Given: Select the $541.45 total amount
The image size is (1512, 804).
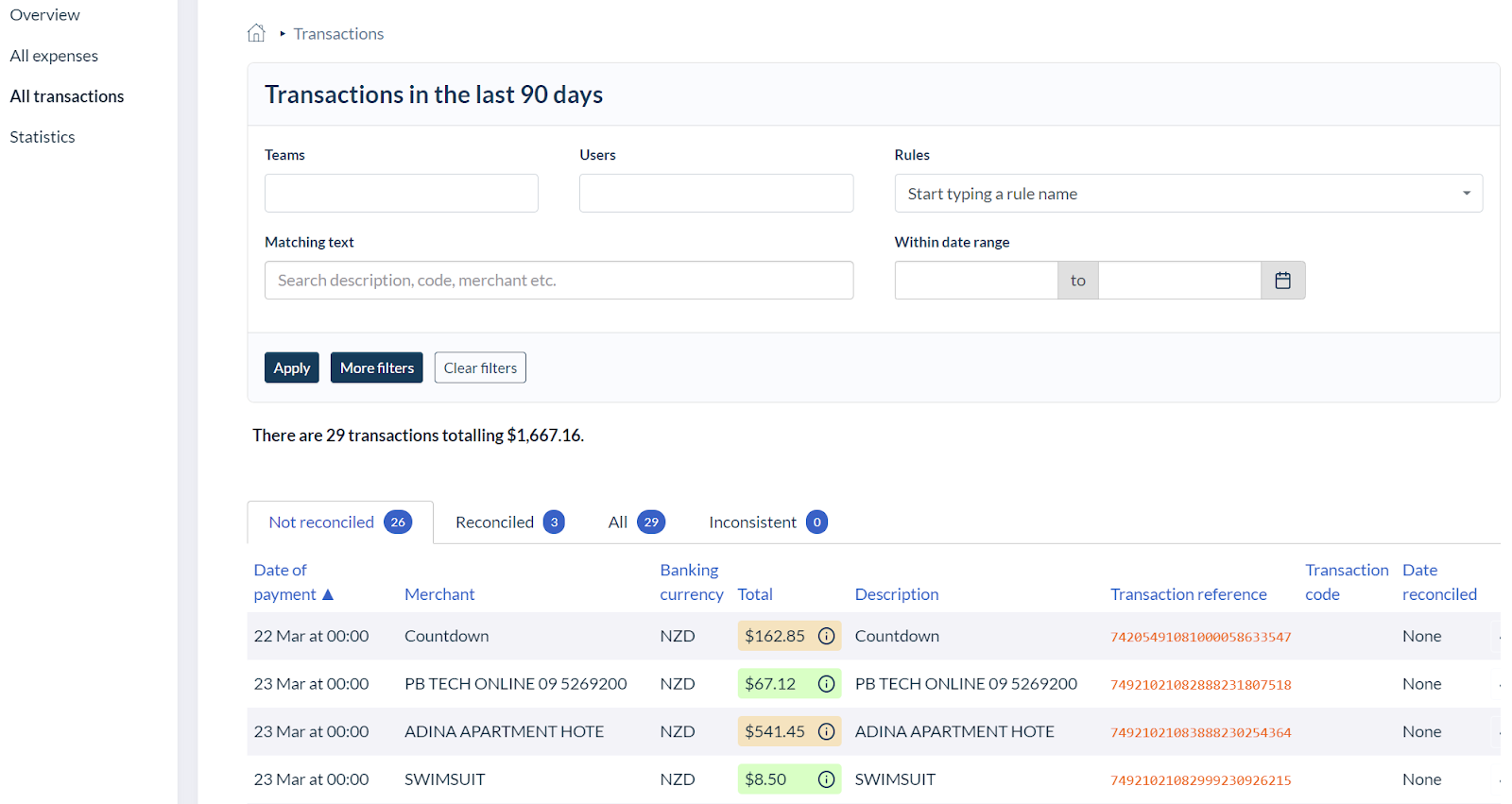Looking at the screenshot, I should tap(775, 731).
